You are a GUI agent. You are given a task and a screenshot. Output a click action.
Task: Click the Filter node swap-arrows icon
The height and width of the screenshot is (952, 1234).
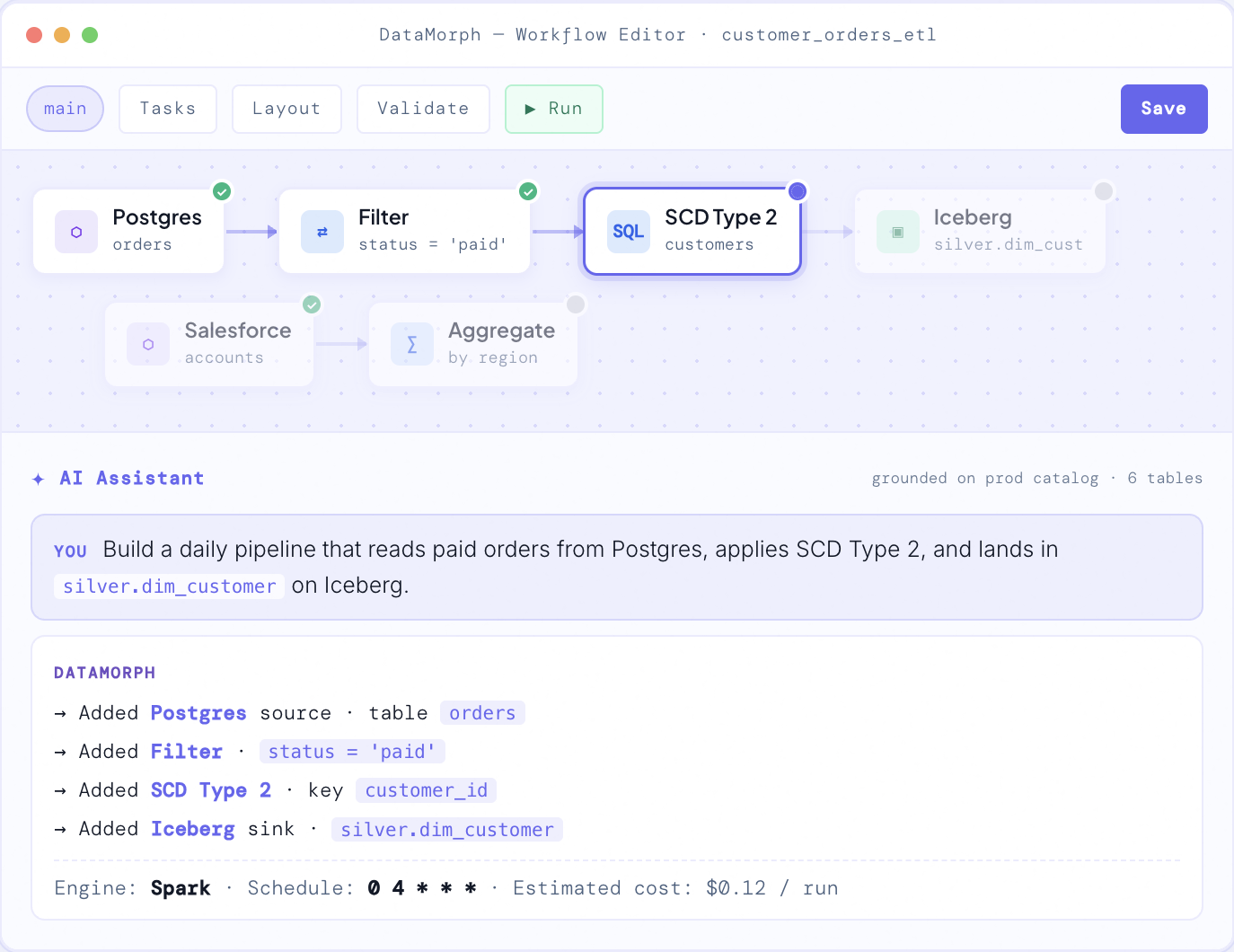322,232
